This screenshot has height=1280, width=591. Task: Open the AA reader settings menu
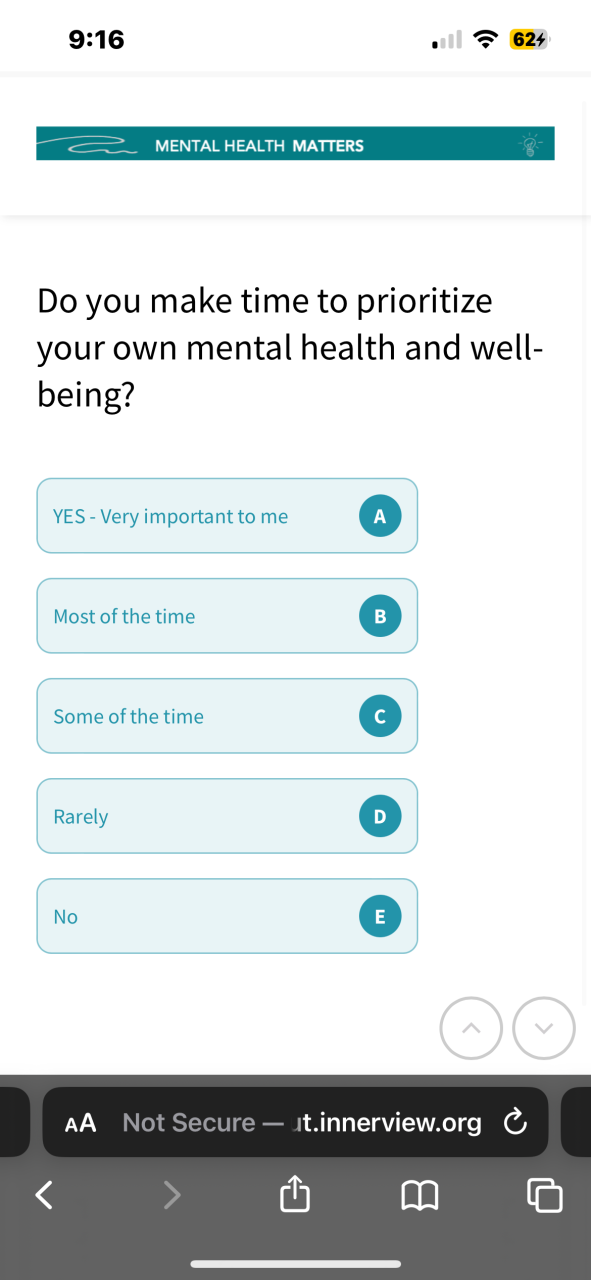[x=80, y=1123]
